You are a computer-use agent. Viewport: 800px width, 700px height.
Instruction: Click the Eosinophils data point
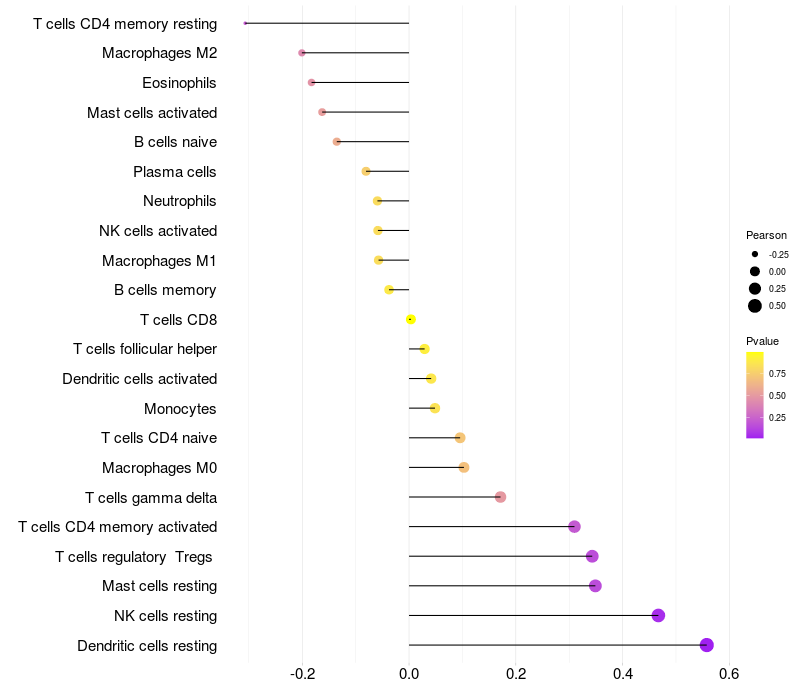(311, 82)
